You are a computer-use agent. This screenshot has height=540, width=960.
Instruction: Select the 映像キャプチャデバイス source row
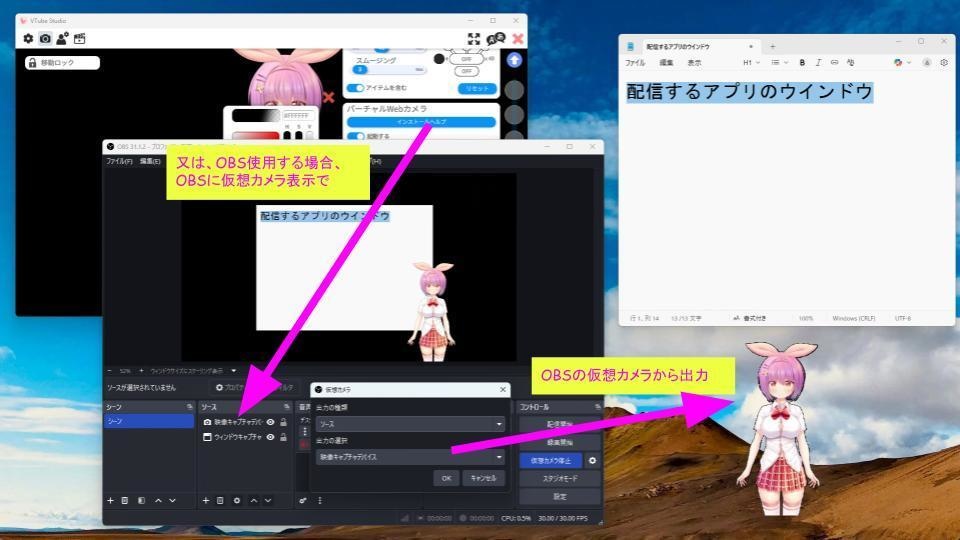244,422
